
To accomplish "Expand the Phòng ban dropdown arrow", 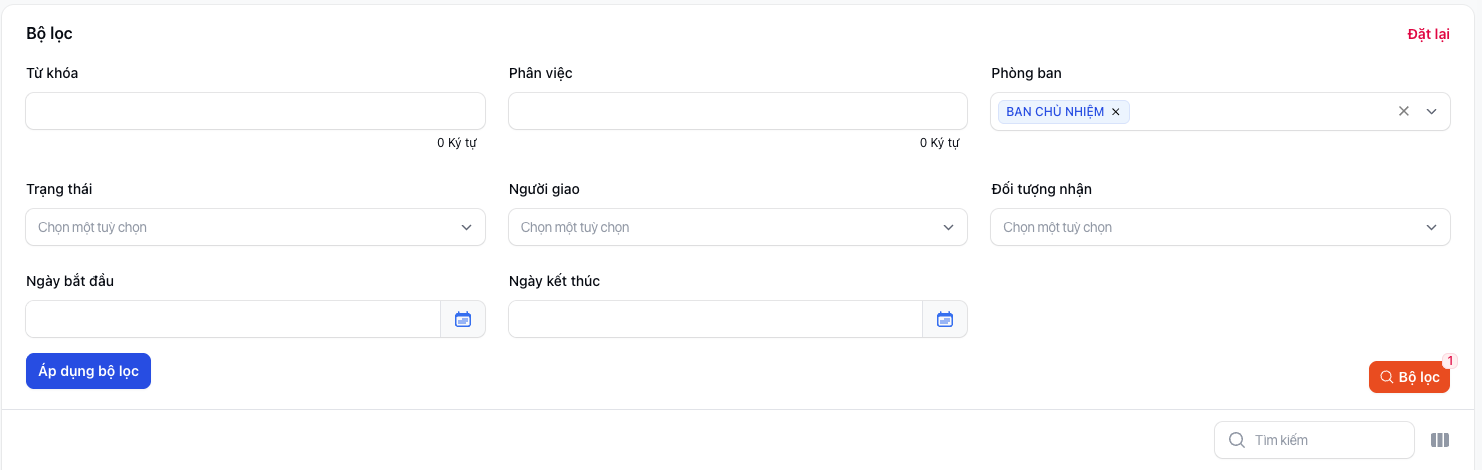I will click(x=1431, y=111).
